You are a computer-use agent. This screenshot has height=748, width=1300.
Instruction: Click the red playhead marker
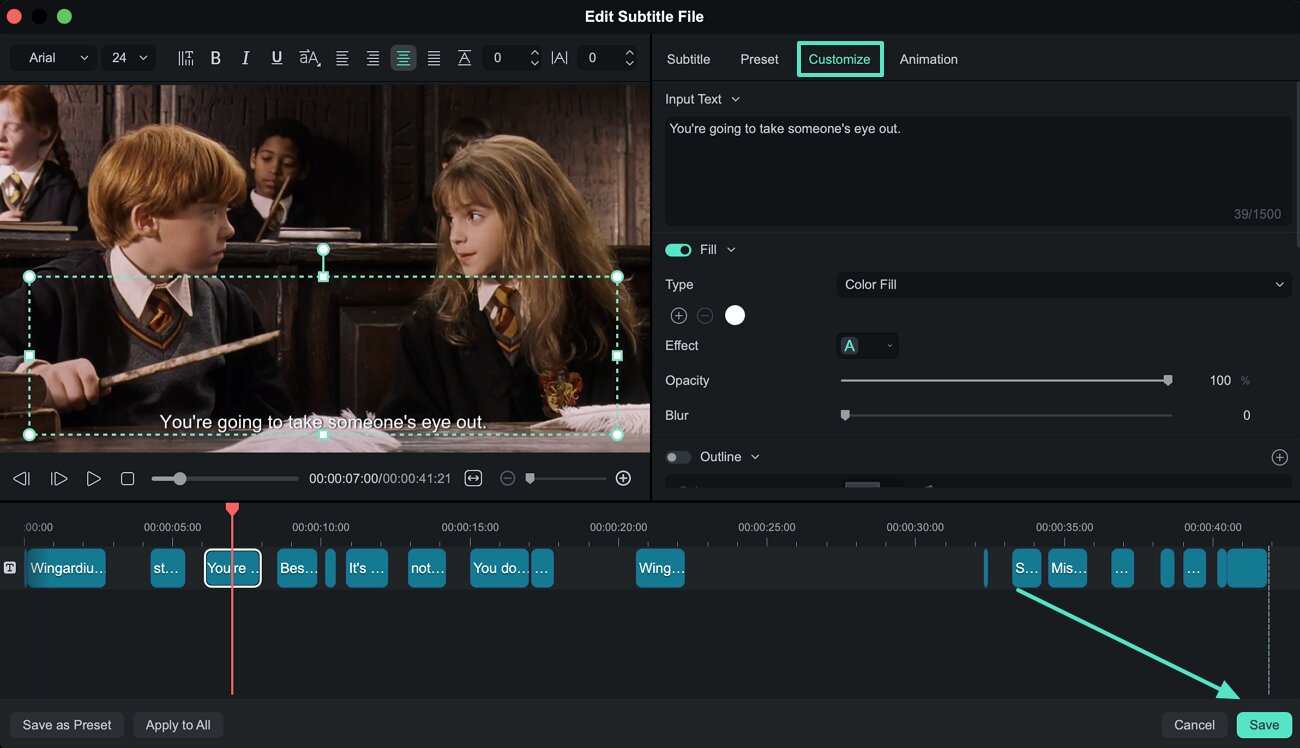(x=232, y=509)
